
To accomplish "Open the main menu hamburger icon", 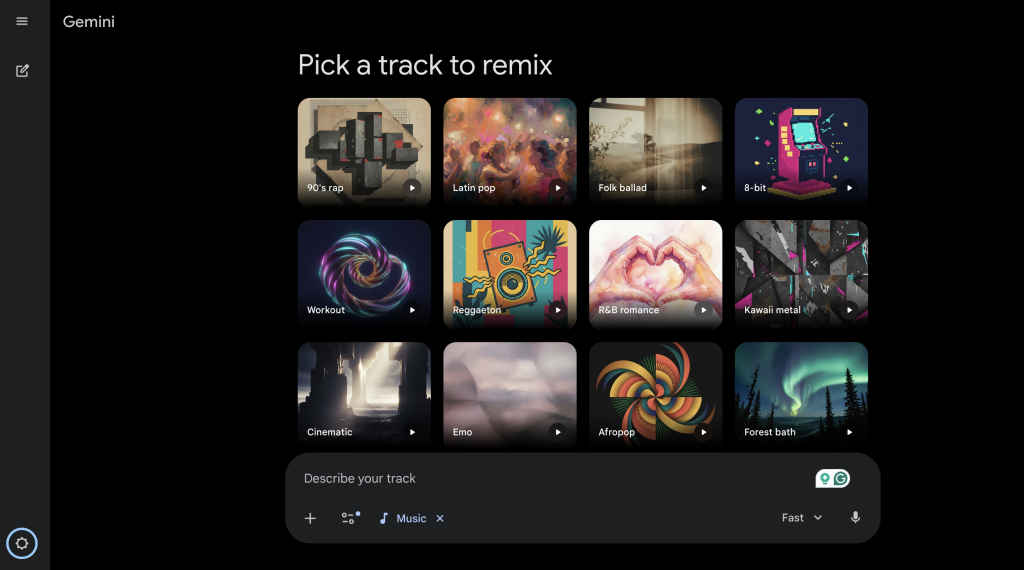I will (22, 21).
